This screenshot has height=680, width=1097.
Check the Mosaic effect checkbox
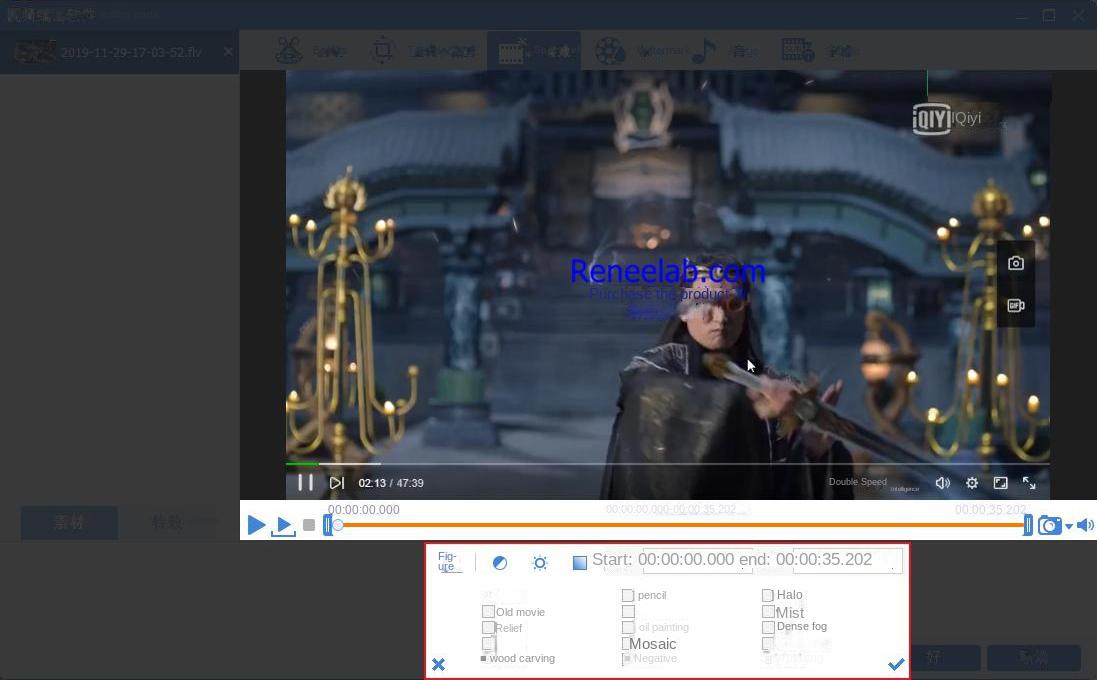click(627, 643)
